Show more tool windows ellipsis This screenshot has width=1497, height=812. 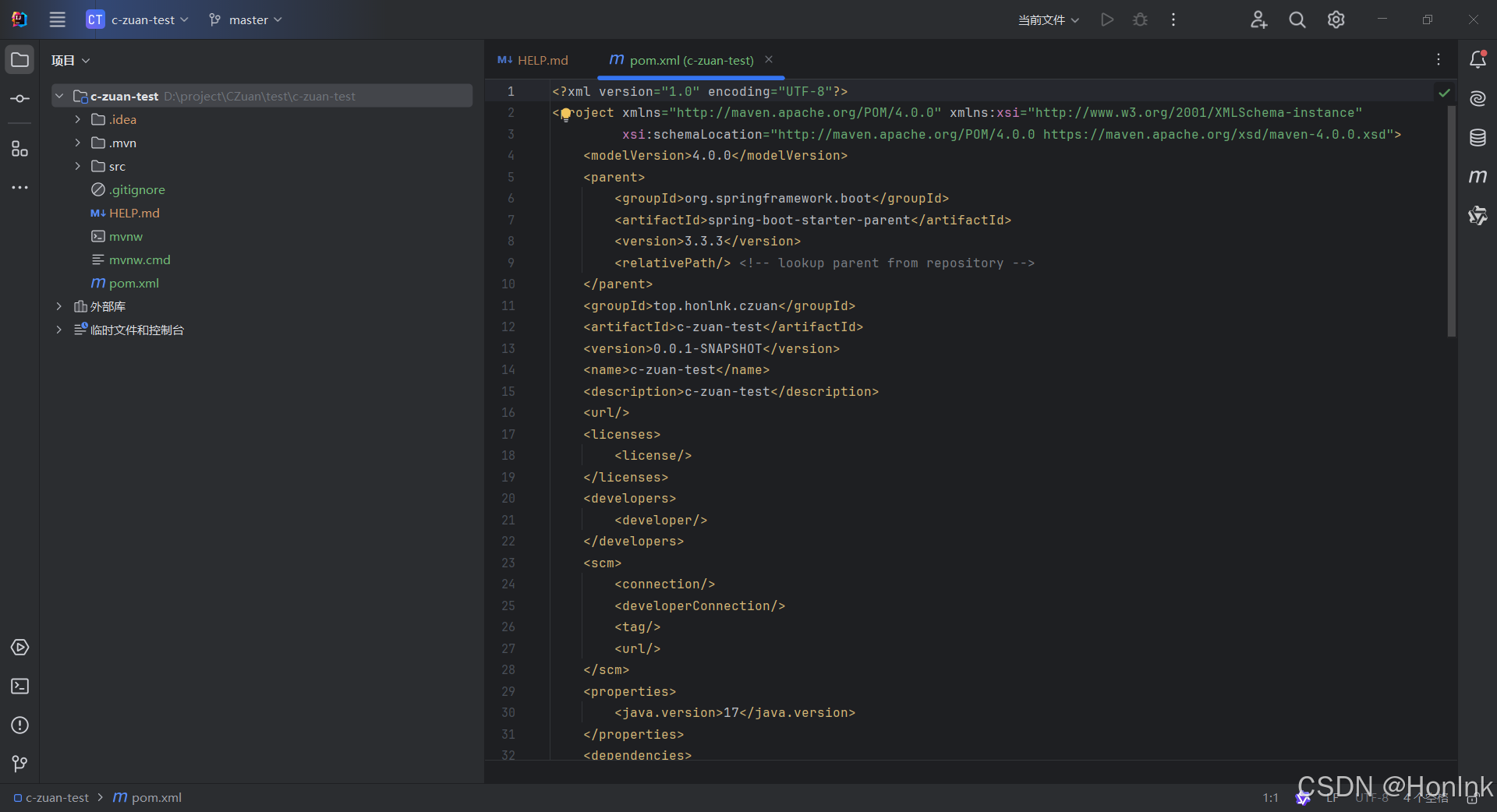[x=19, y=188]
